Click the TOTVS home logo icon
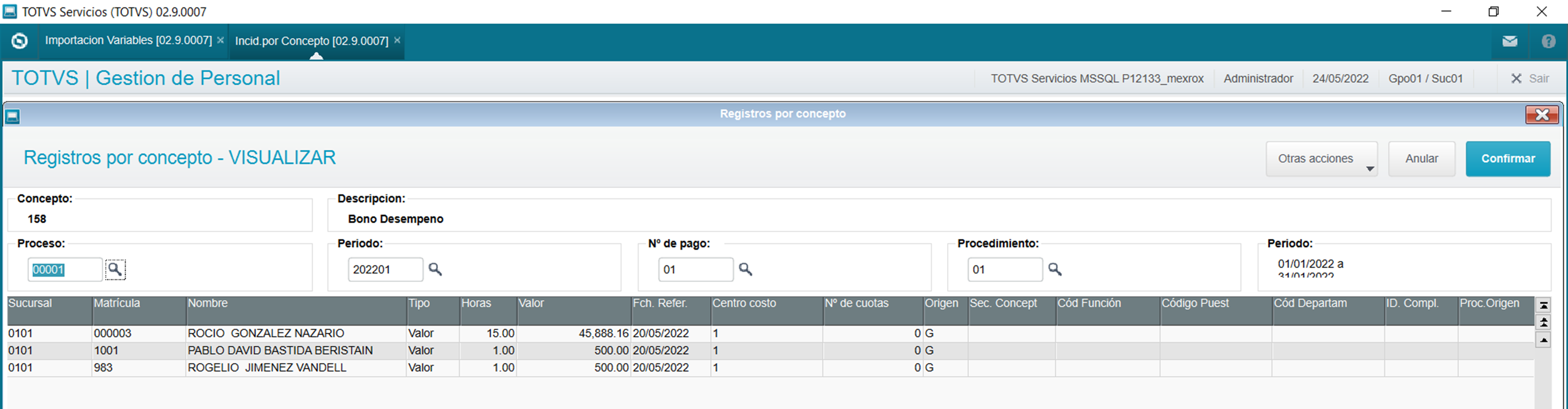This screenshot has width=1568, height=409. point(19,41)
